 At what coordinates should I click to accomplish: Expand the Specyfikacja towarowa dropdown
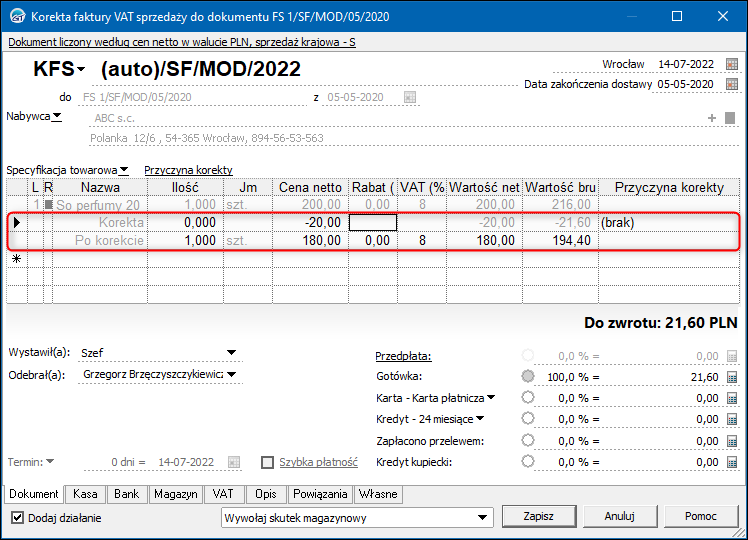(124, 169)
